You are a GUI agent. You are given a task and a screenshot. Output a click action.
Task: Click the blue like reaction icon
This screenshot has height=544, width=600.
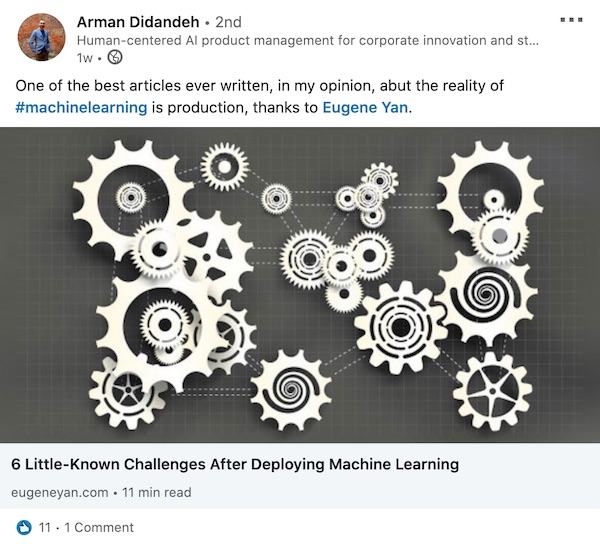(24, 528)
